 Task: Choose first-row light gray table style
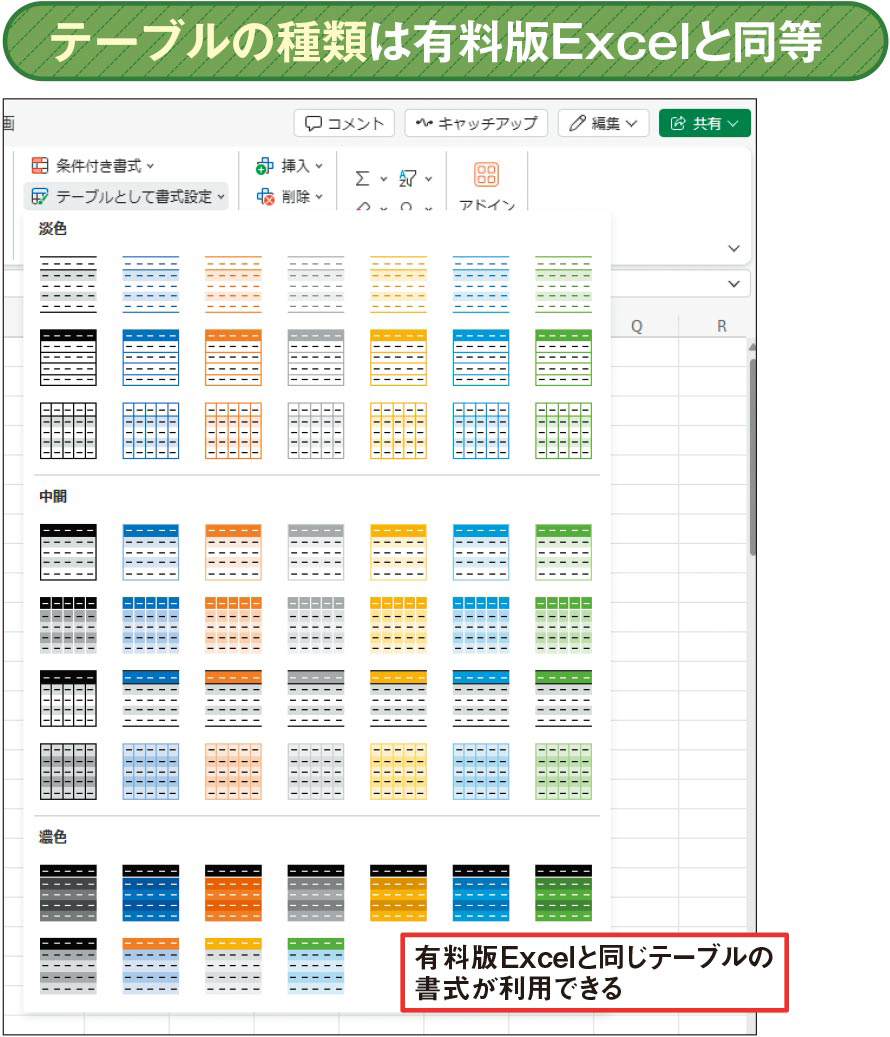tap(316, 284)
